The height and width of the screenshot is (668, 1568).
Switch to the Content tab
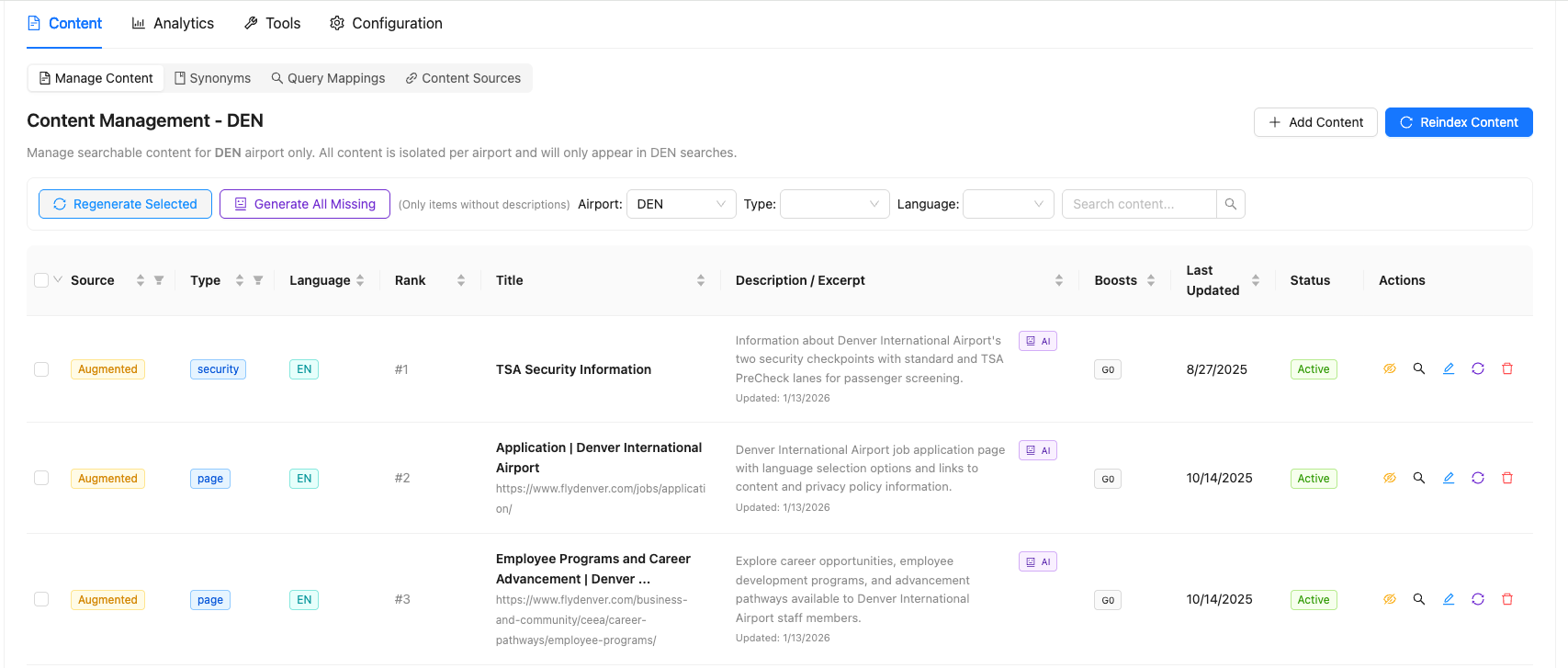64,23
